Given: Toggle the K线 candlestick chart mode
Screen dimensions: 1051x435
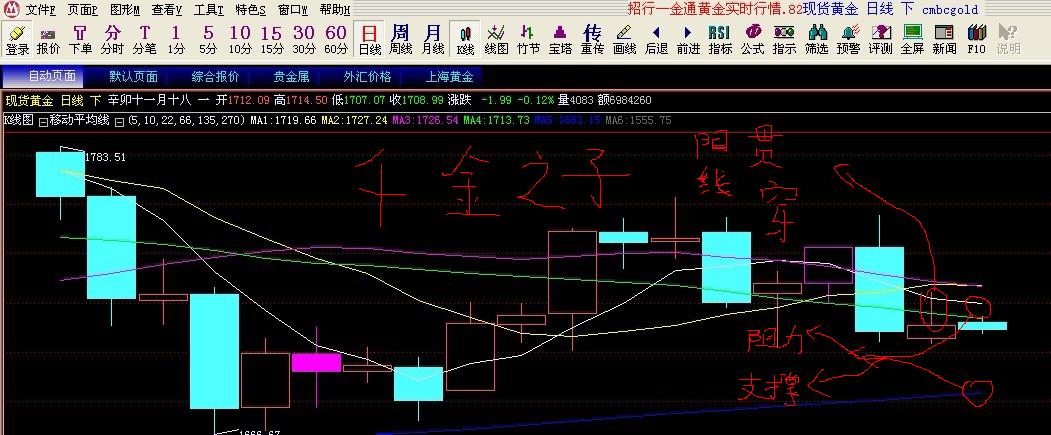Looking at the screenshot, I should pos(465,40).
